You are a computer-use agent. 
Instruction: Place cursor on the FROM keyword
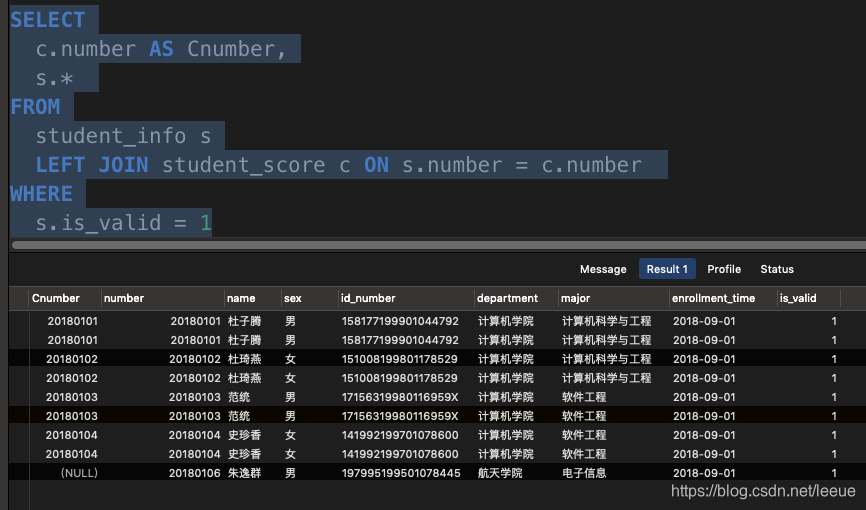pos(35,107)
